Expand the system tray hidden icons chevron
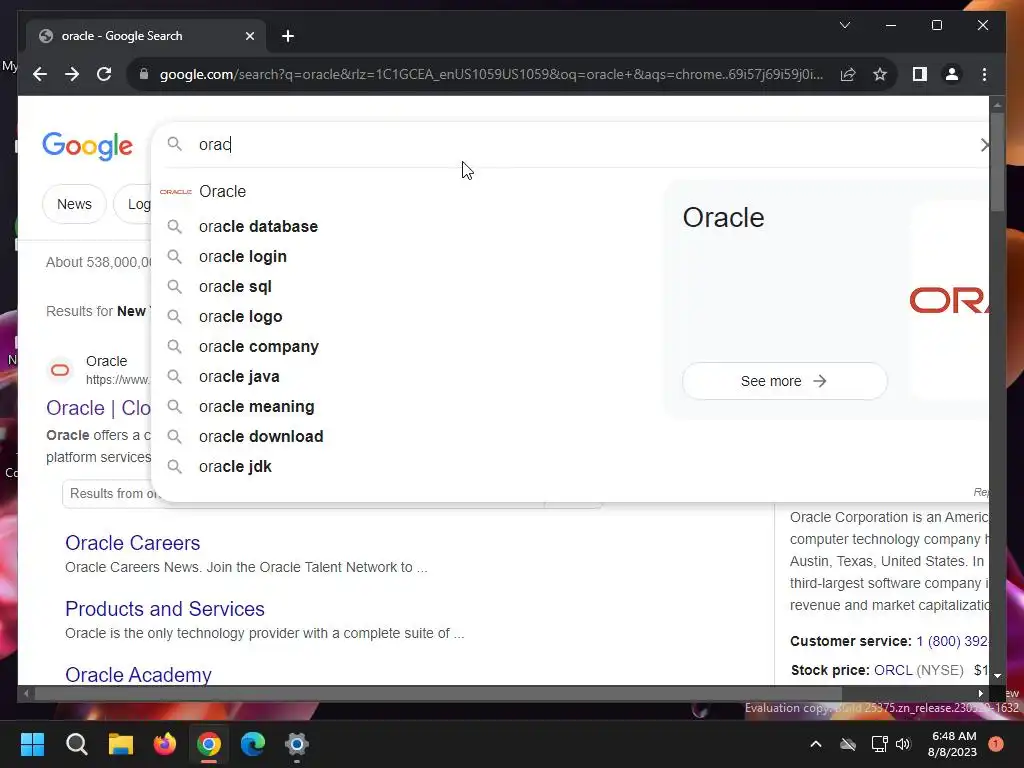Screen dimensions: 1024x768 click(816, 744)
